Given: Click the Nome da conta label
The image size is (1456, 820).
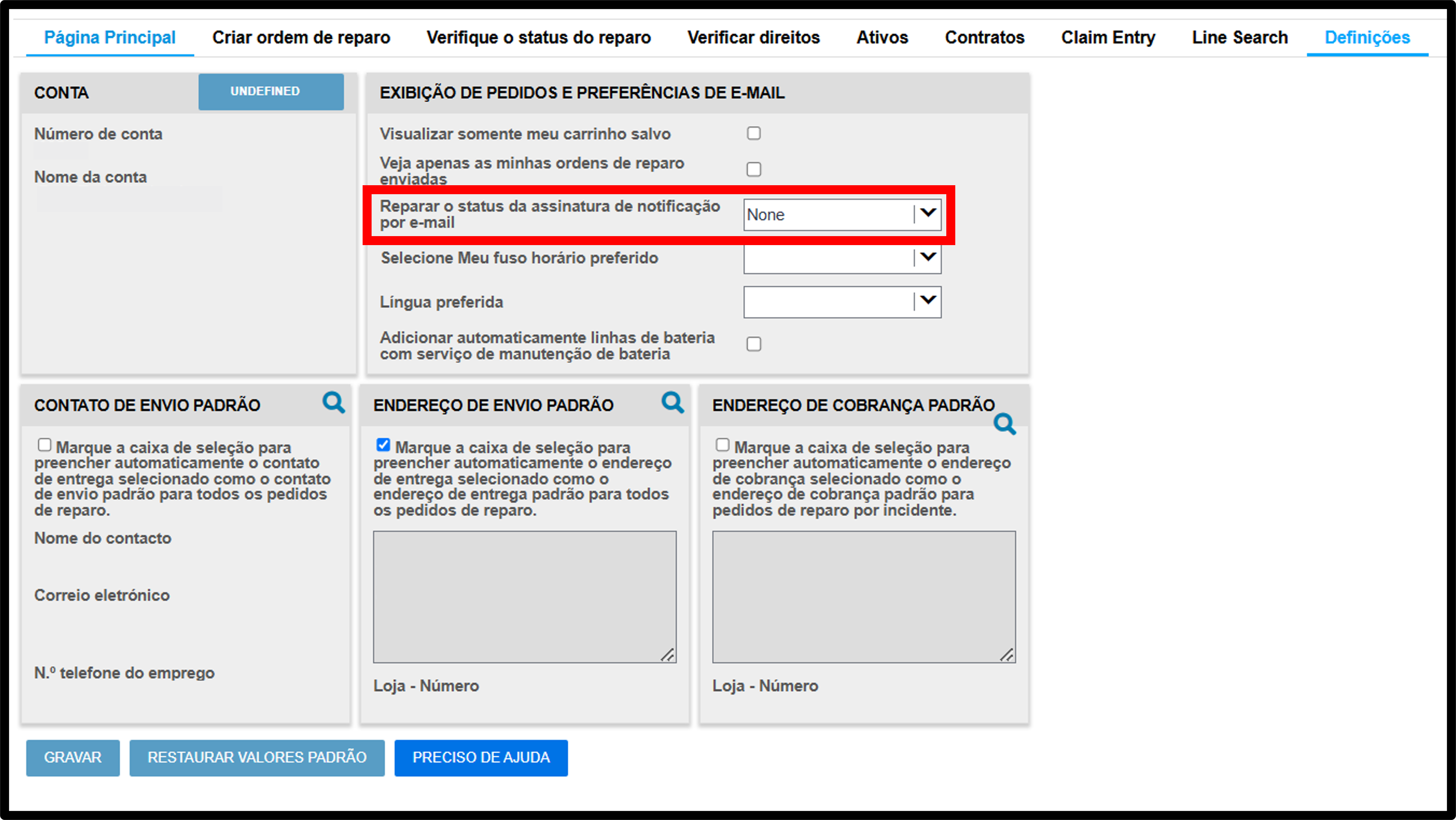Looking at the screenshot, I should pyautogui.click(x=90, y=177).
